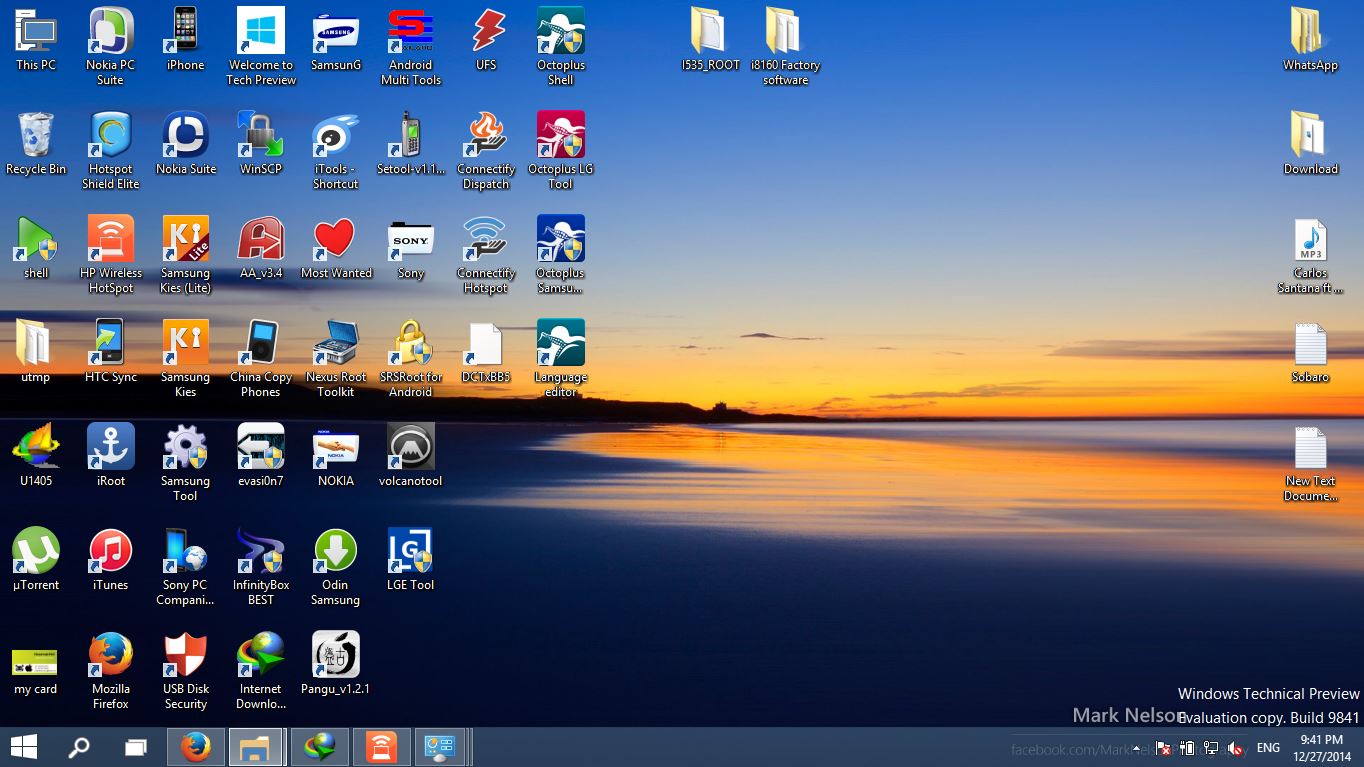Show hidden system tray icons

pyautogui.click(x=1136, y=748)
